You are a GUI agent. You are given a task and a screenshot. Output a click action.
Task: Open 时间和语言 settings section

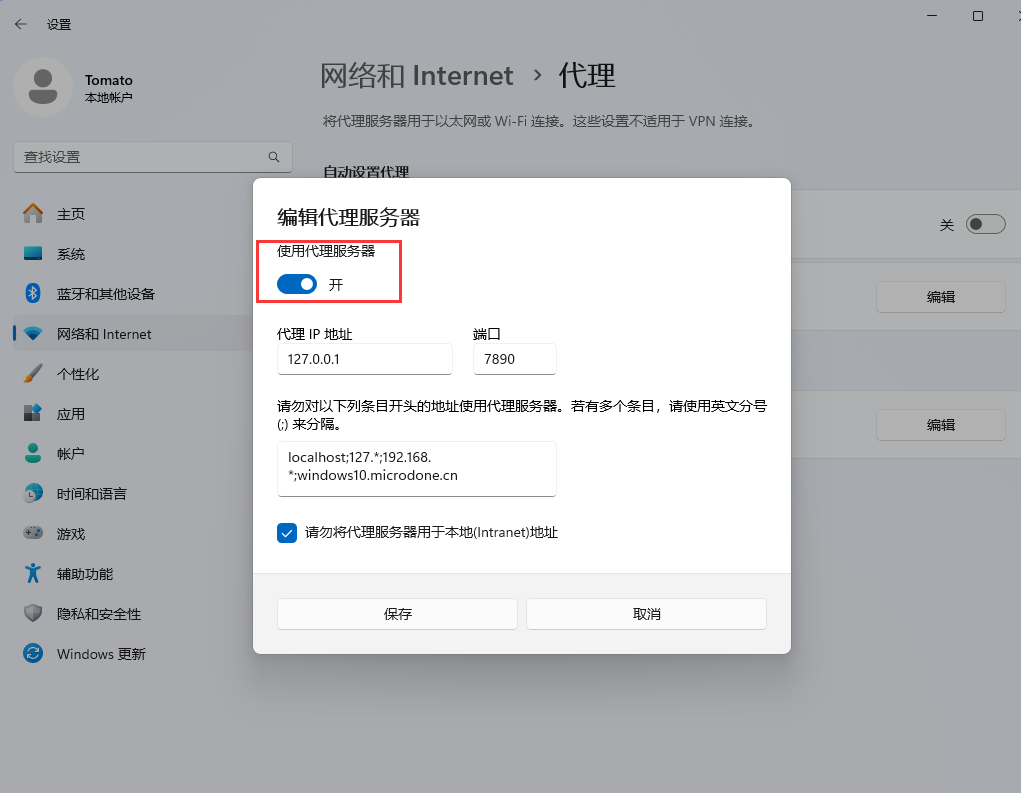(x=91, y=494)
